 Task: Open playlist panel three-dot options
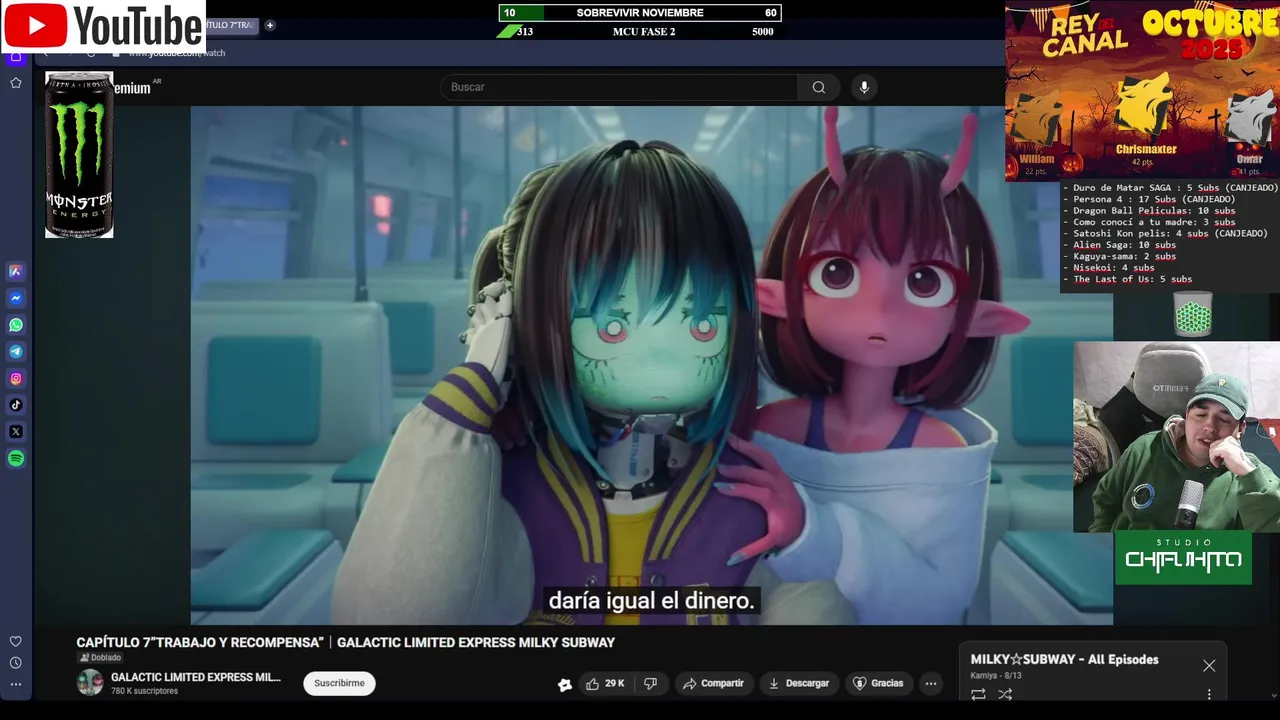click(x=1209, y=694)
